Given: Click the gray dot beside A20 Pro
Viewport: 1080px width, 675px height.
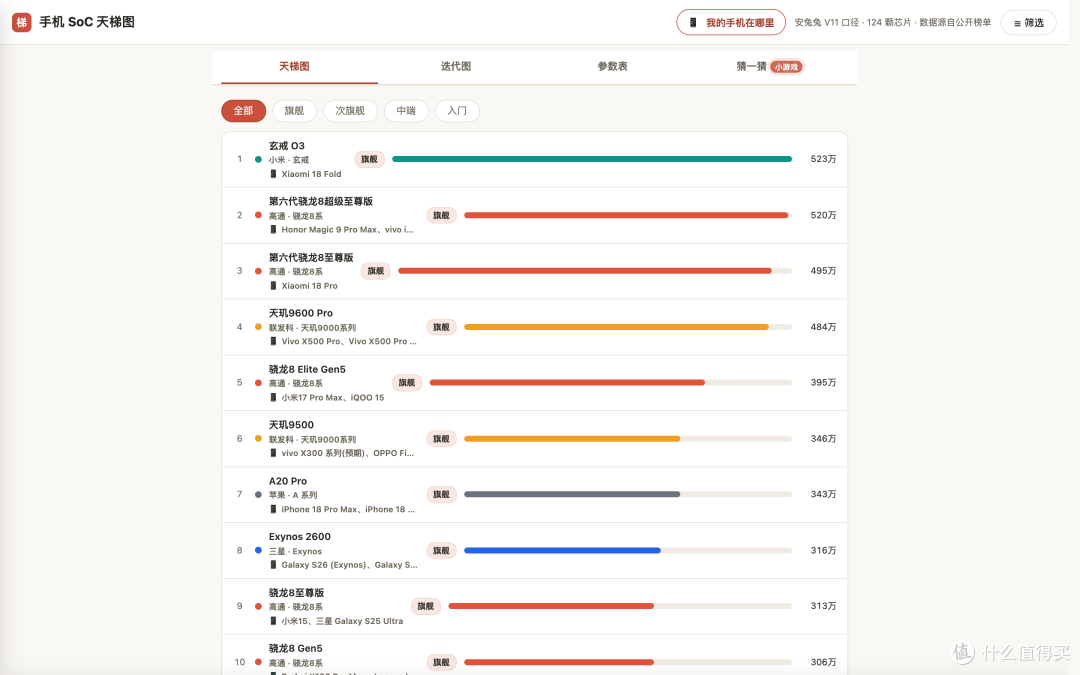Looking at the screenshot, I should tap(258, 495).
